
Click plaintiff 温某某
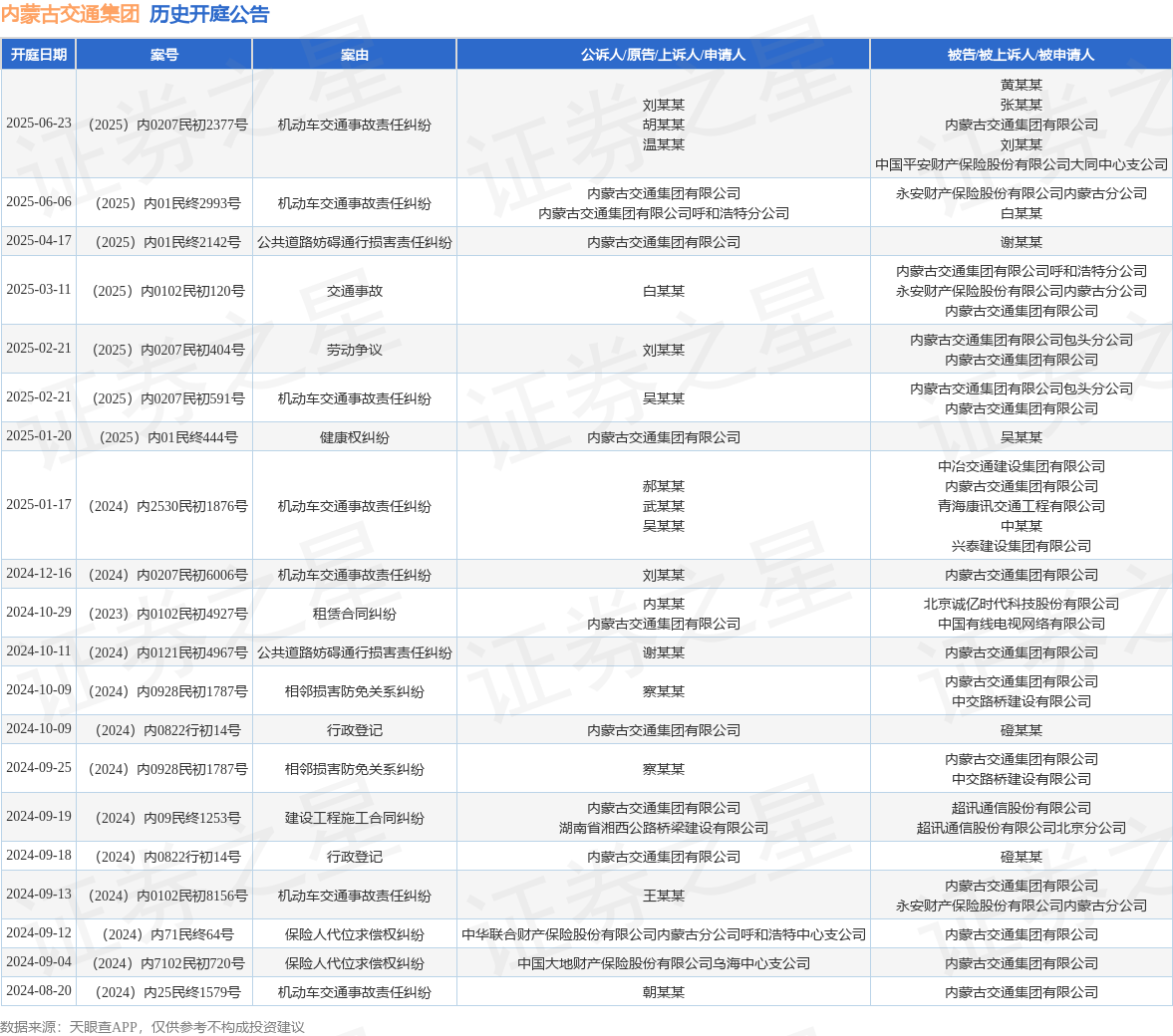pos(664,144)
